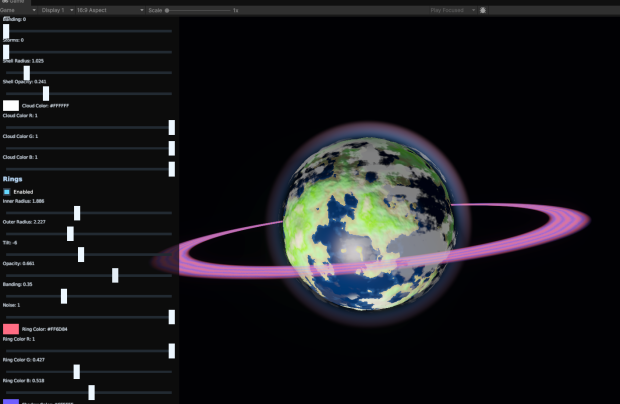Viewport: 620px width, 404px height.
Task: Click the bug icon in Game view toolbar
Action: 483,10
